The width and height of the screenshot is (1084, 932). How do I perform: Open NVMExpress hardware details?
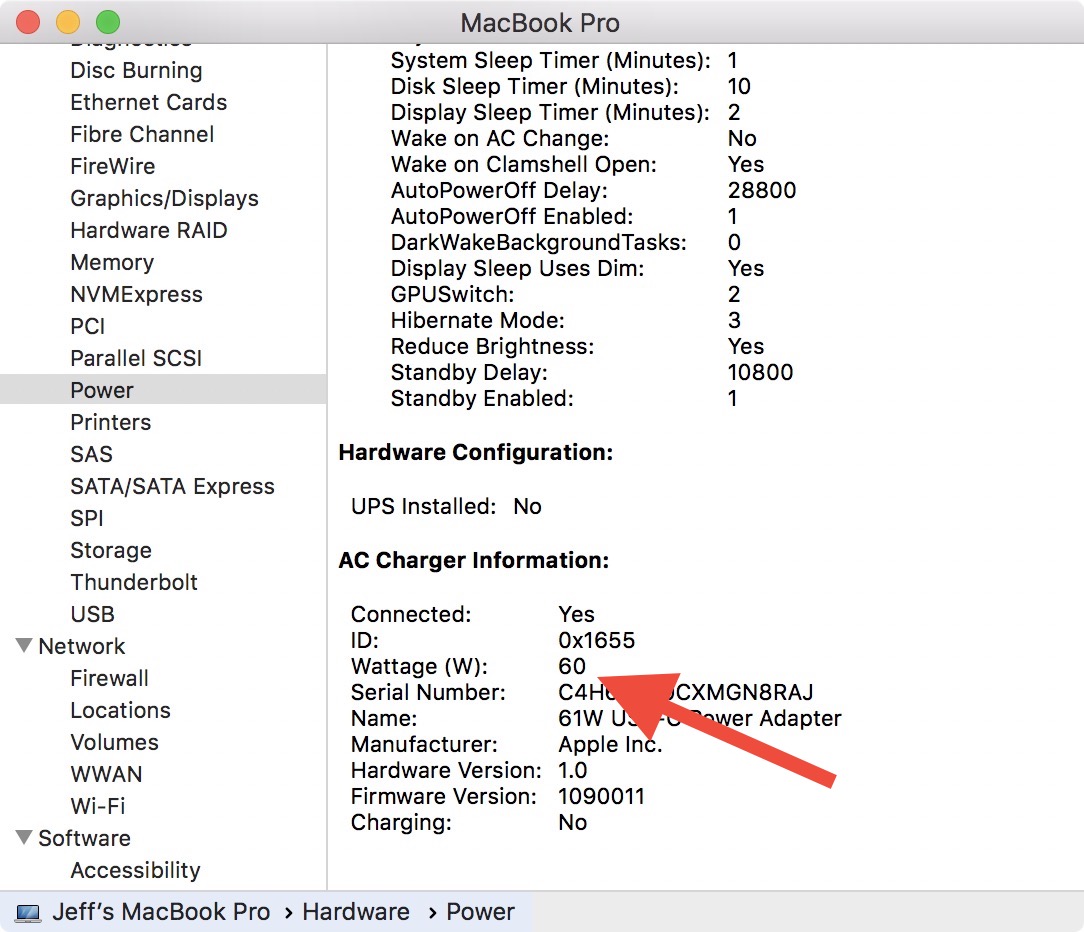[x=136, y=294]
